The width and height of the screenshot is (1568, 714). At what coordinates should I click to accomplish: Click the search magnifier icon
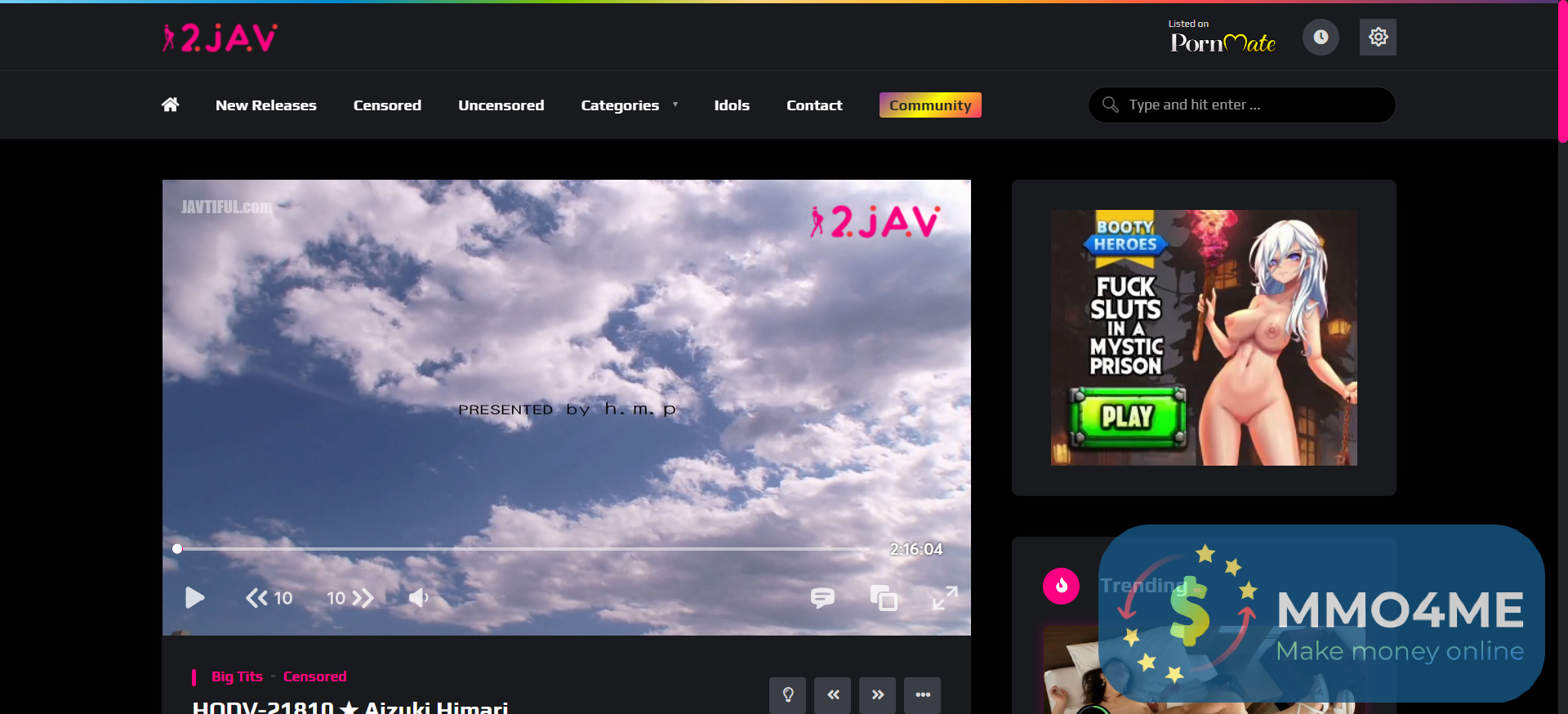[1110, 105]
